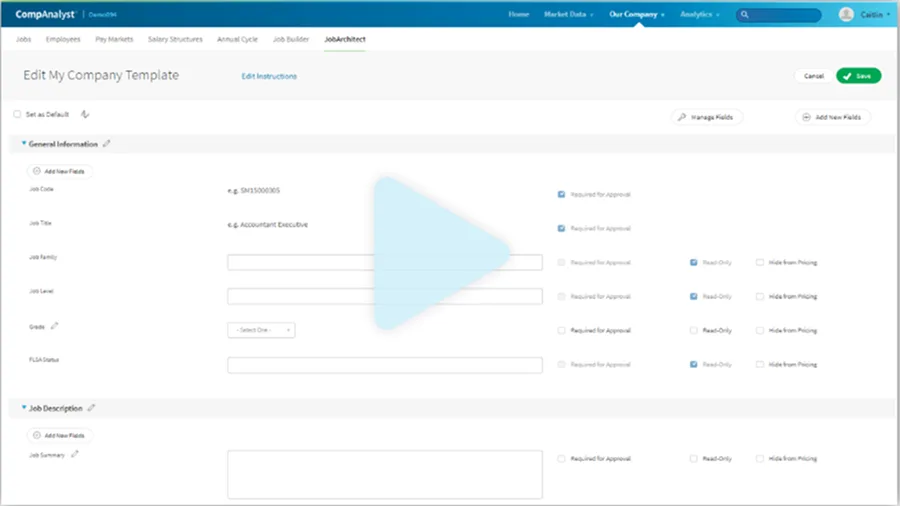The width and height of the screenshot is (900, 531).
Task: Click inside the Job Level input field
Action: point(385,296)
